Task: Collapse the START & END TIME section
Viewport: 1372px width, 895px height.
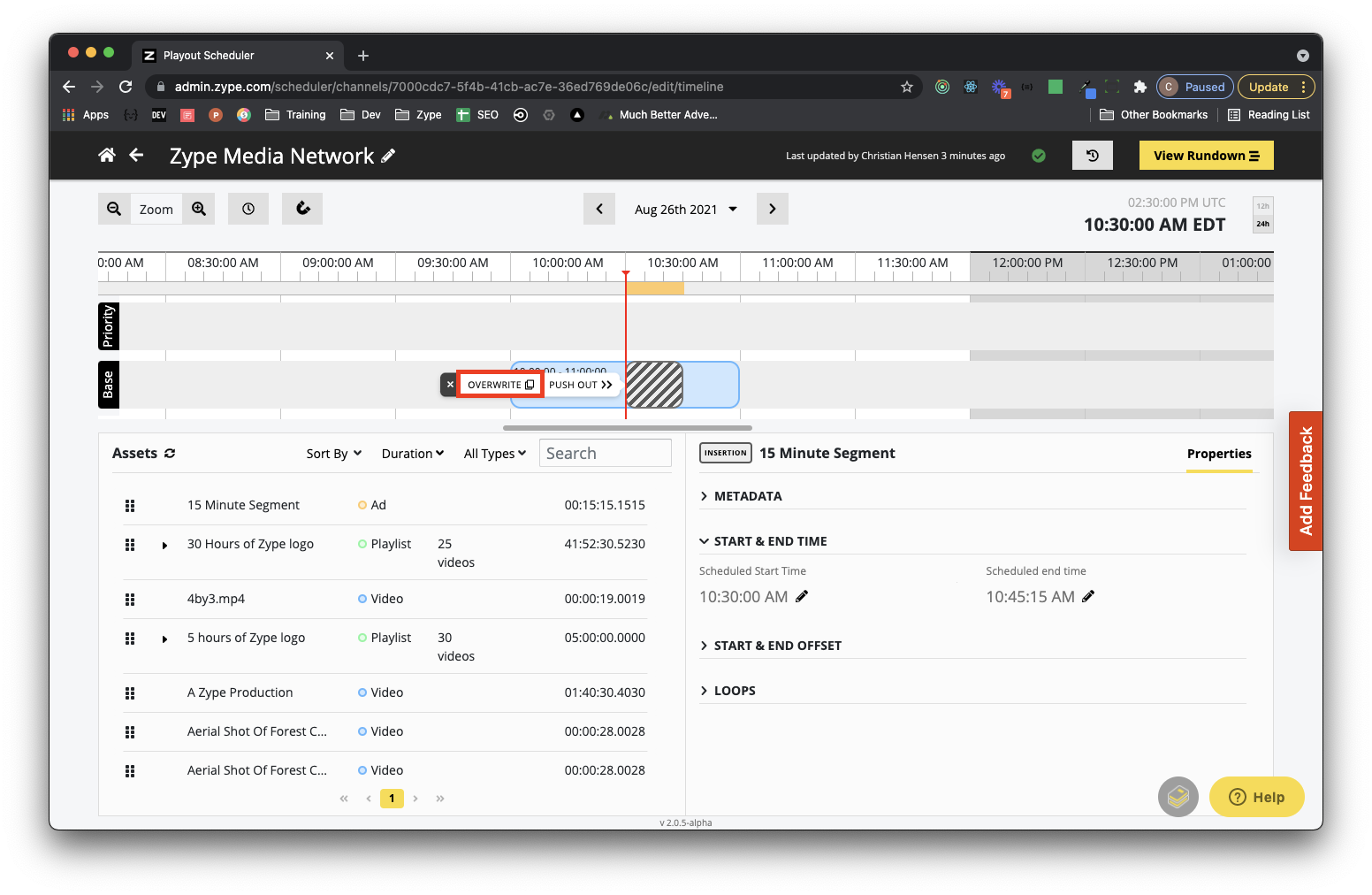Action: pos(764,541)
